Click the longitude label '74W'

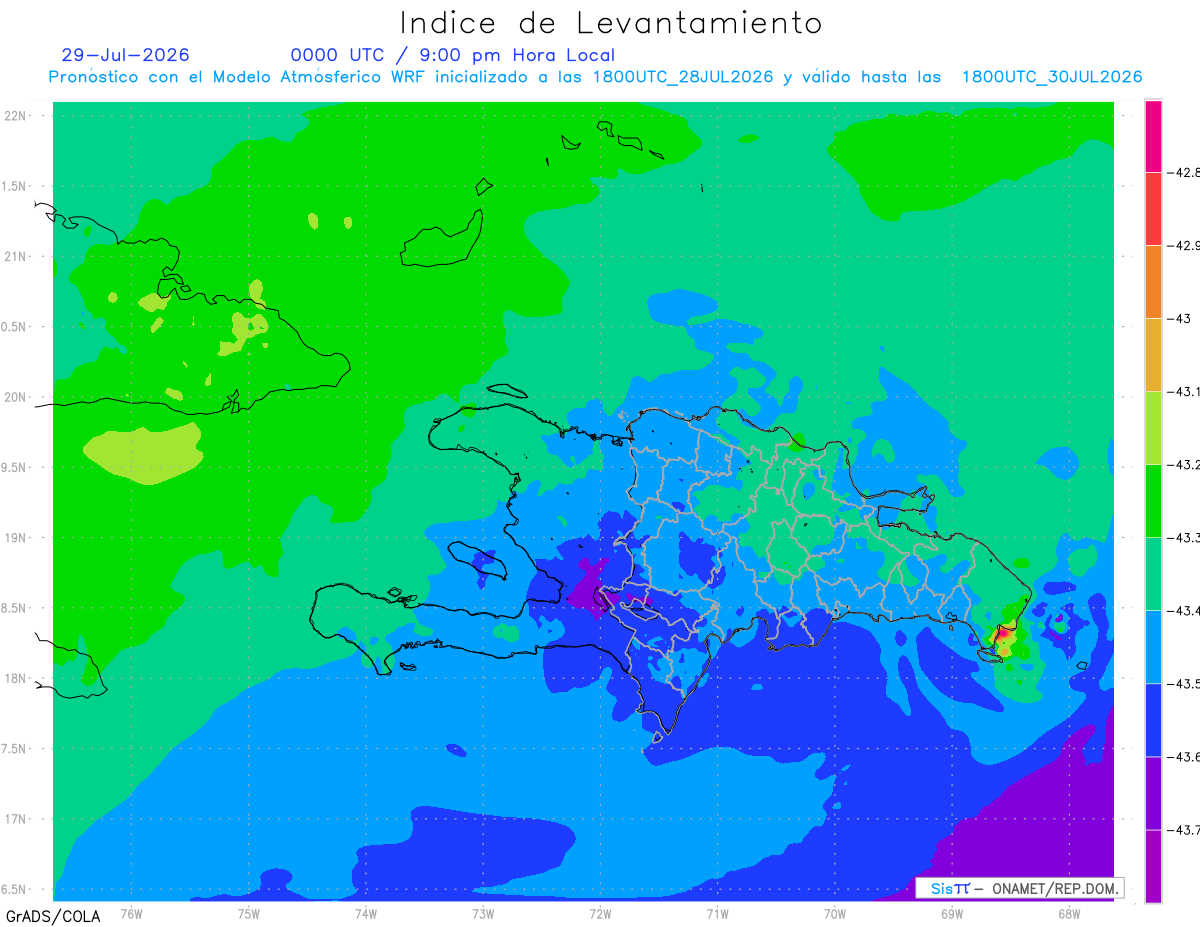point(366,913)
